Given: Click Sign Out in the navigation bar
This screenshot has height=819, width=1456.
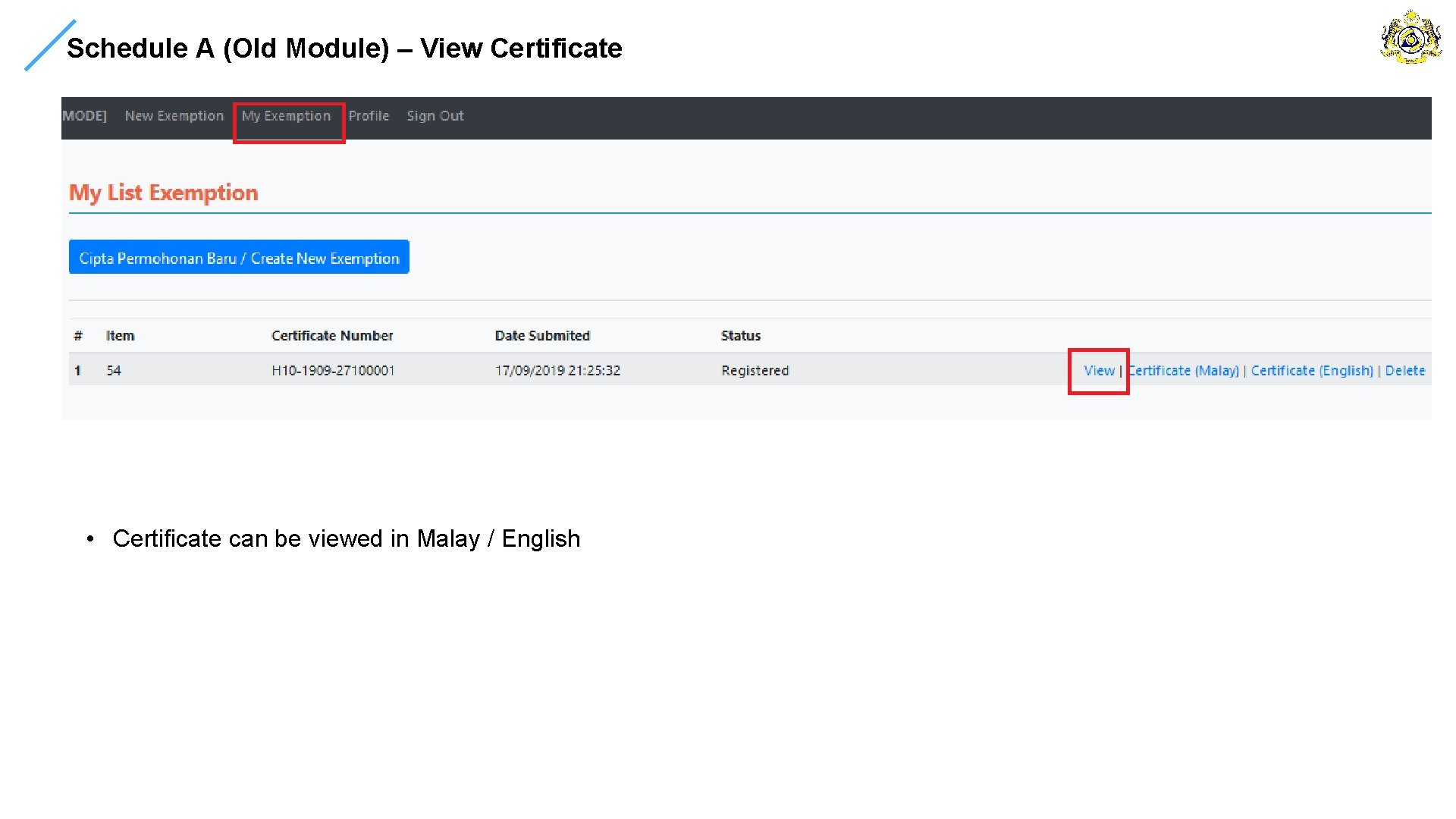Looking at the screenshot, I should click(x=435, y=116).
